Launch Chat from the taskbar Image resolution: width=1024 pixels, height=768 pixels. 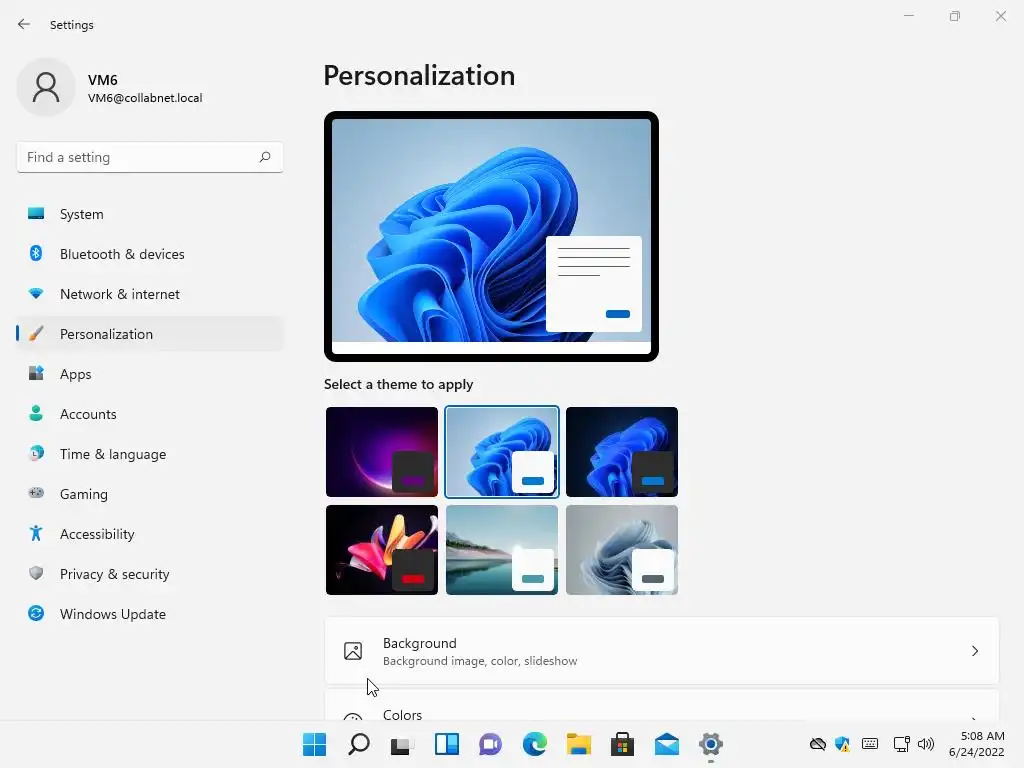pyautogui.click(x=490, y=744)
